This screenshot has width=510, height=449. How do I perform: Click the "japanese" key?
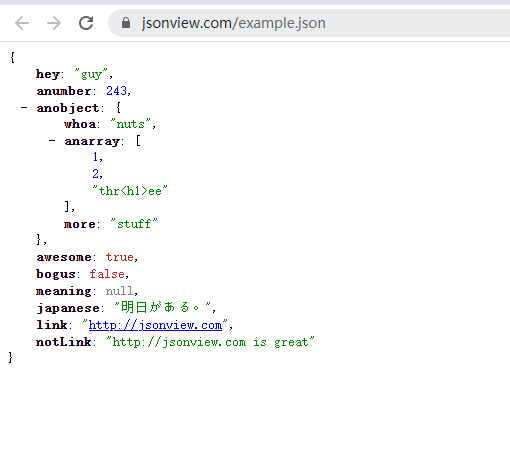click(68, 308)
